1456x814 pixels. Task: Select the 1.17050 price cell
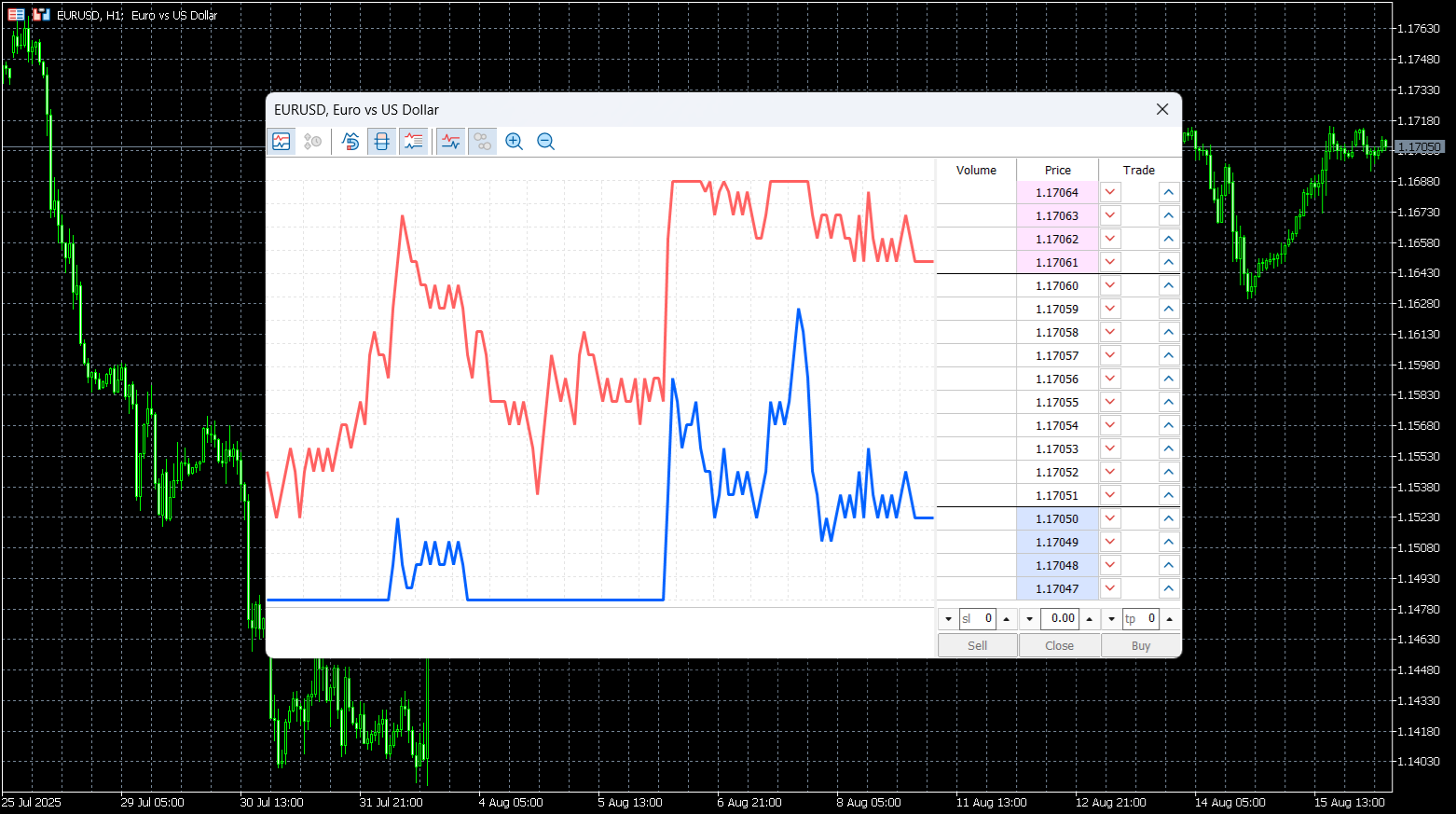coord(1057,518)
